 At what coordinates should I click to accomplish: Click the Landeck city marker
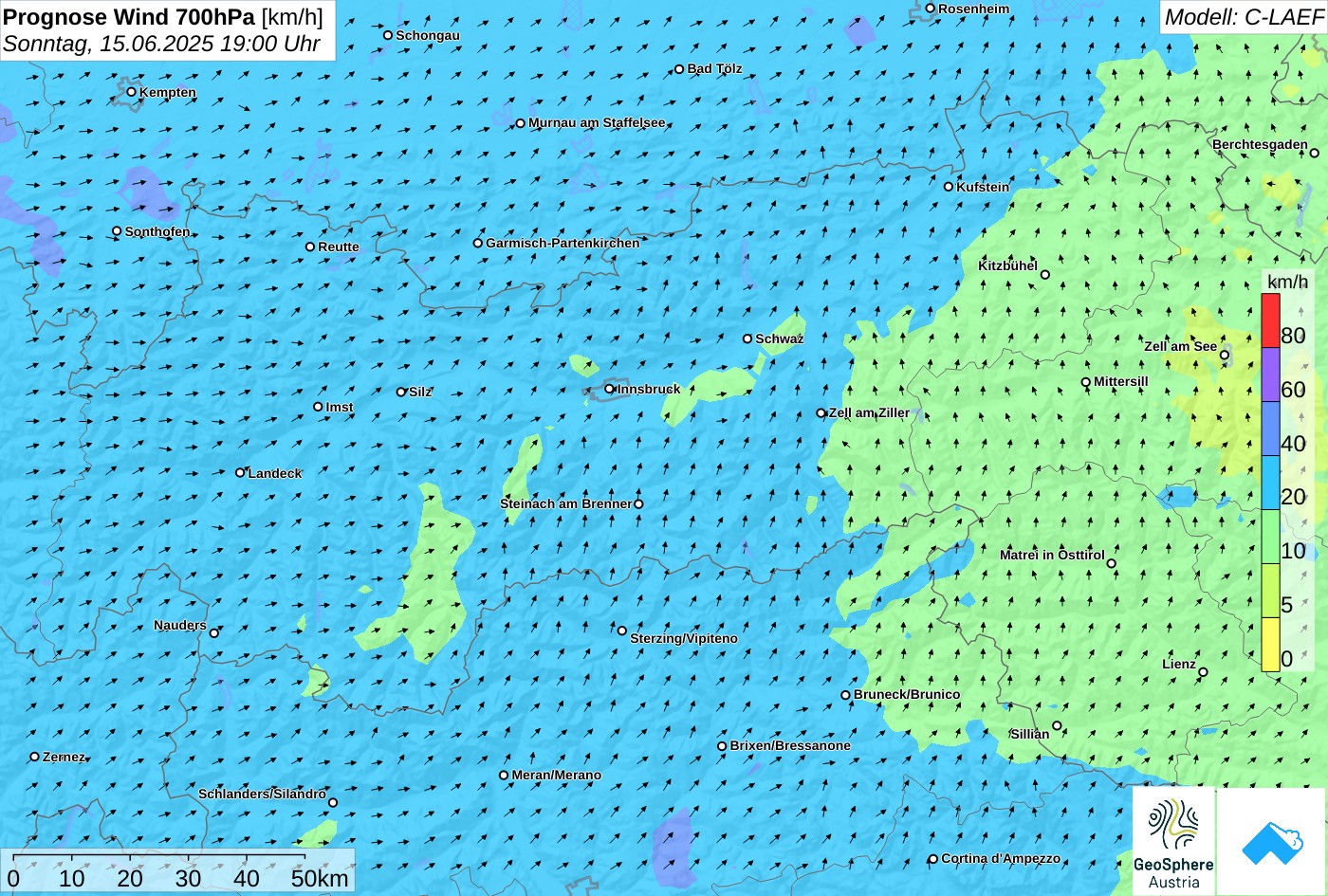240,472
